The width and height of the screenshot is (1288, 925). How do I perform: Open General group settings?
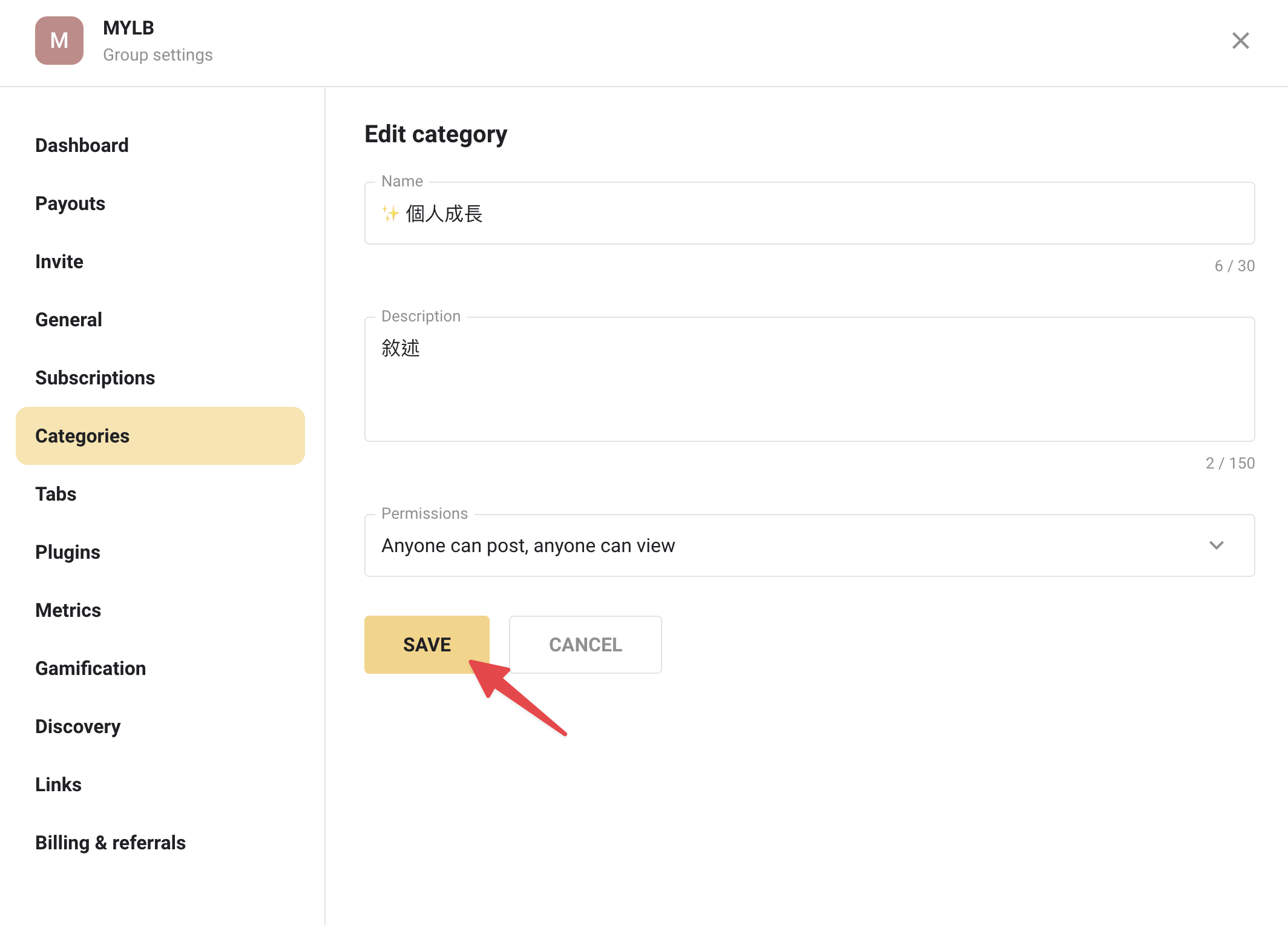pos(68,320)
